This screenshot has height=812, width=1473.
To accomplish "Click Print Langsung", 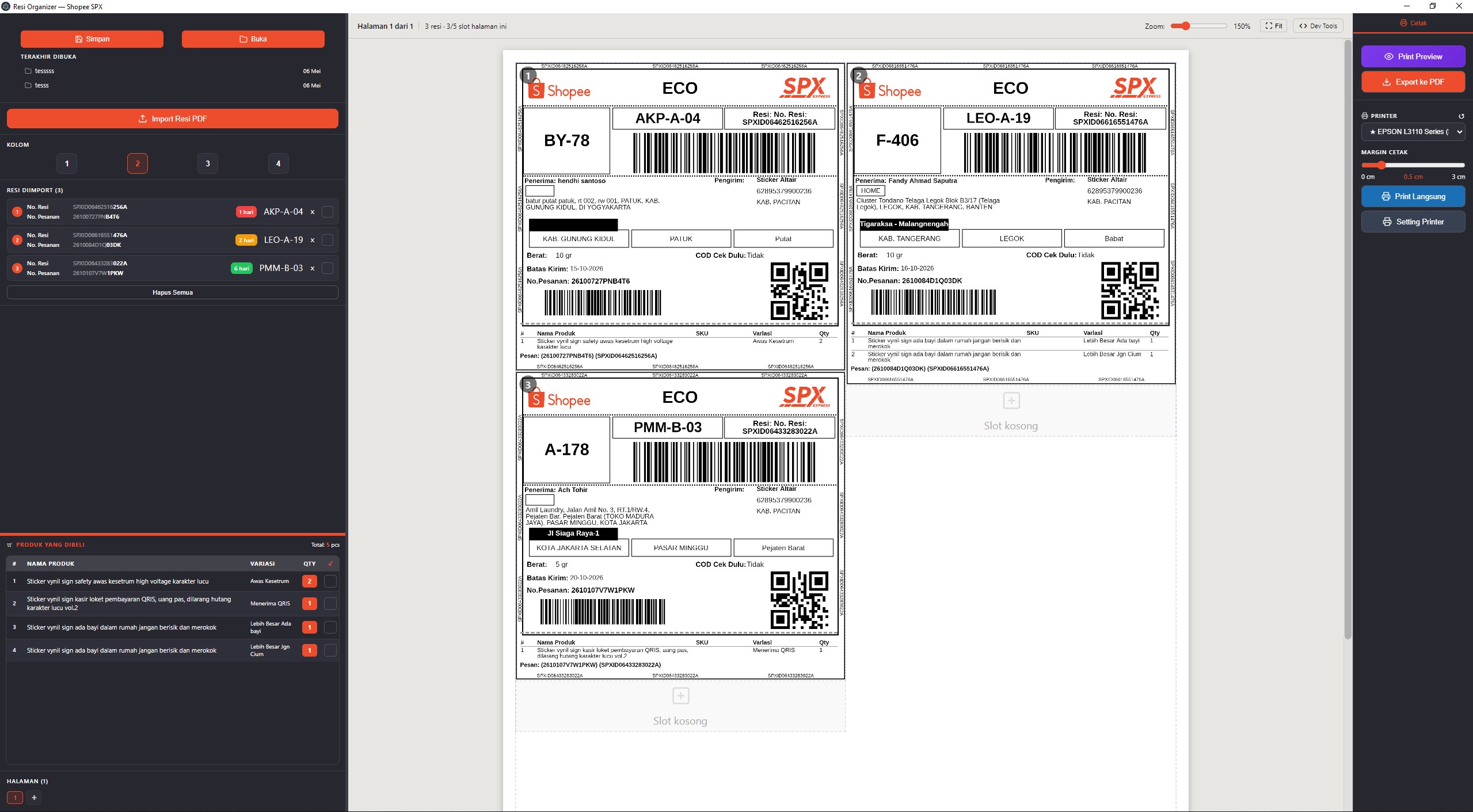I will coord(1413,196).
